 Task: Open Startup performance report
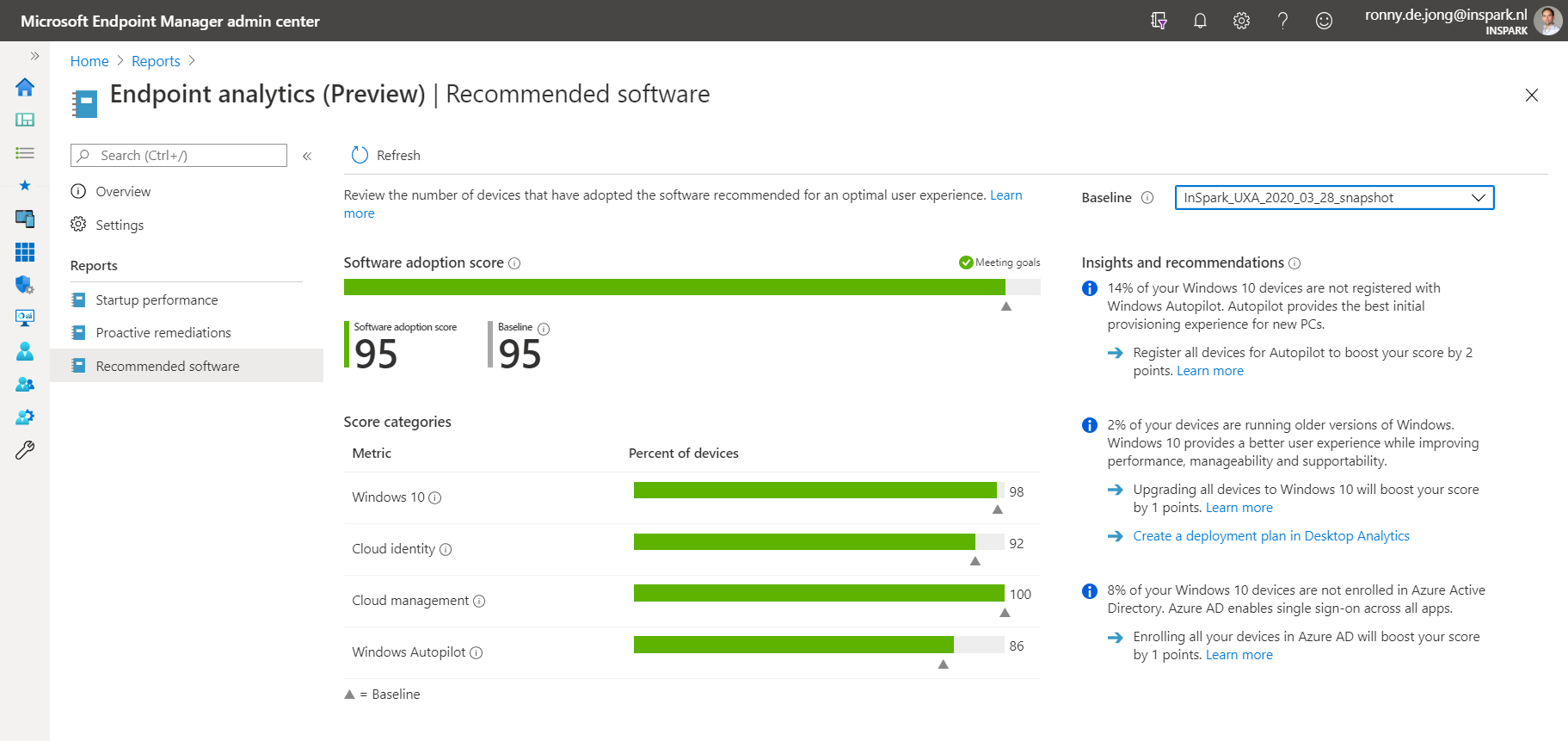(157, 299)
